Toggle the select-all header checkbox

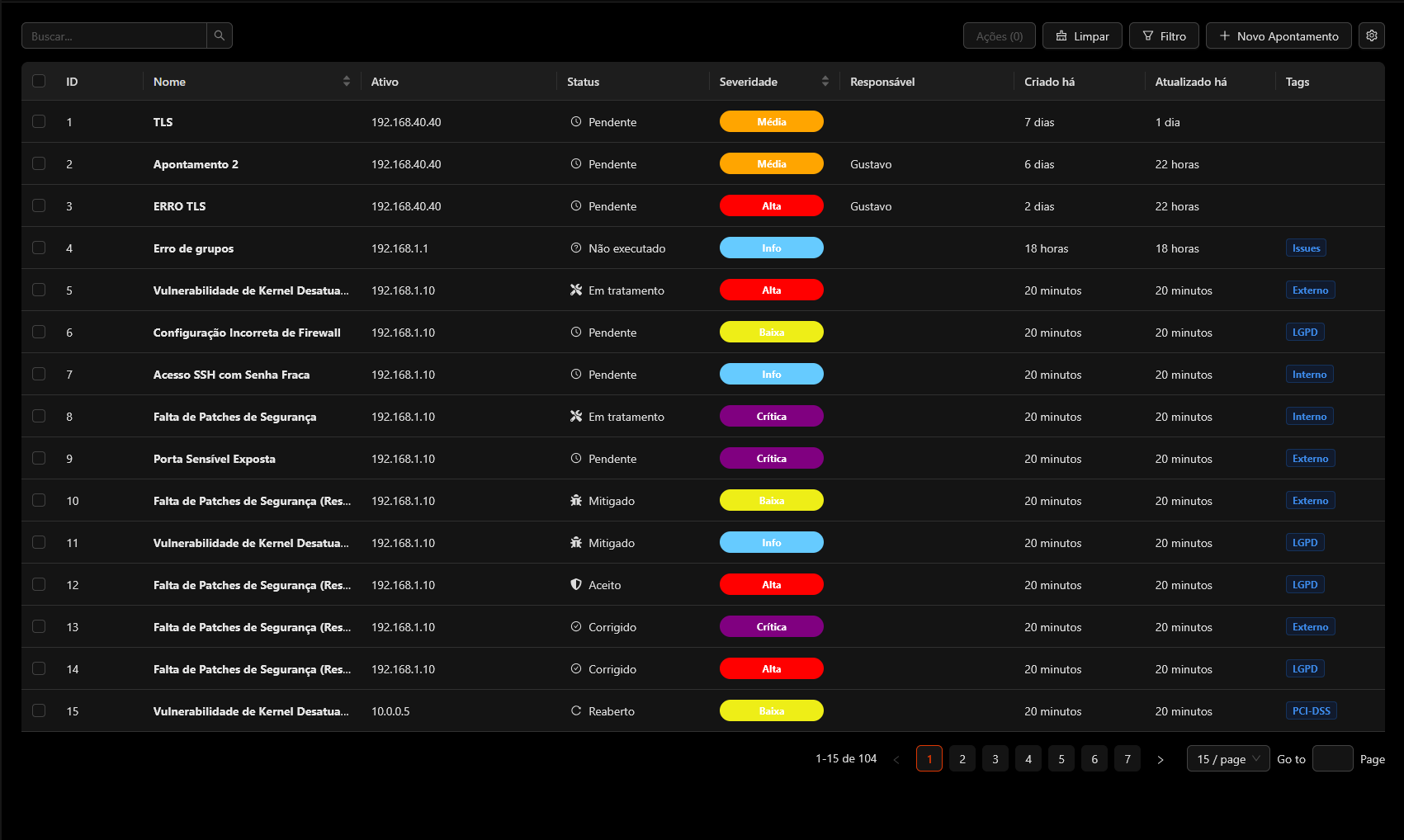(39, 81)
